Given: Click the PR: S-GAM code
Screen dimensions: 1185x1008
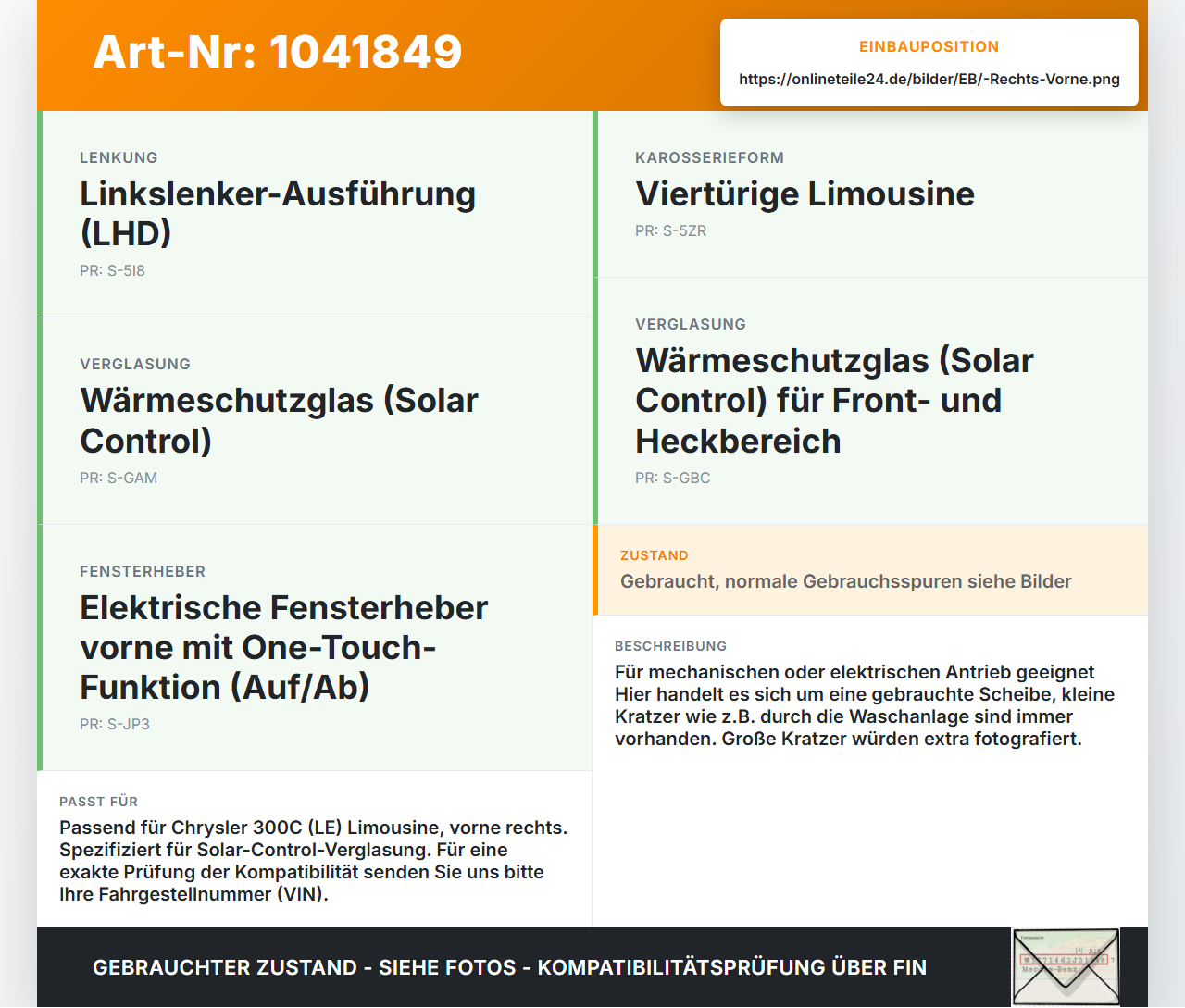Looking at the screenshot, I should (x=118, y=478).
